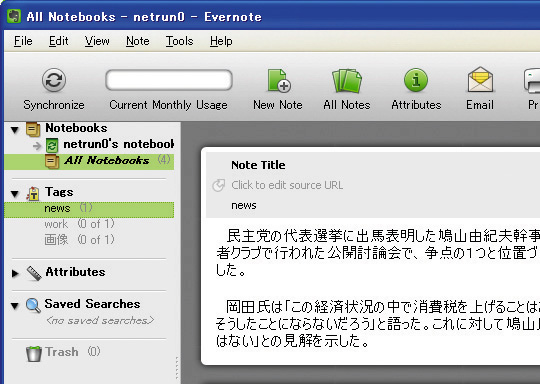Screen dimensions: 540x384
Task: Click the New Note label text
Action: pyautogui.click(x=278, y=105)
